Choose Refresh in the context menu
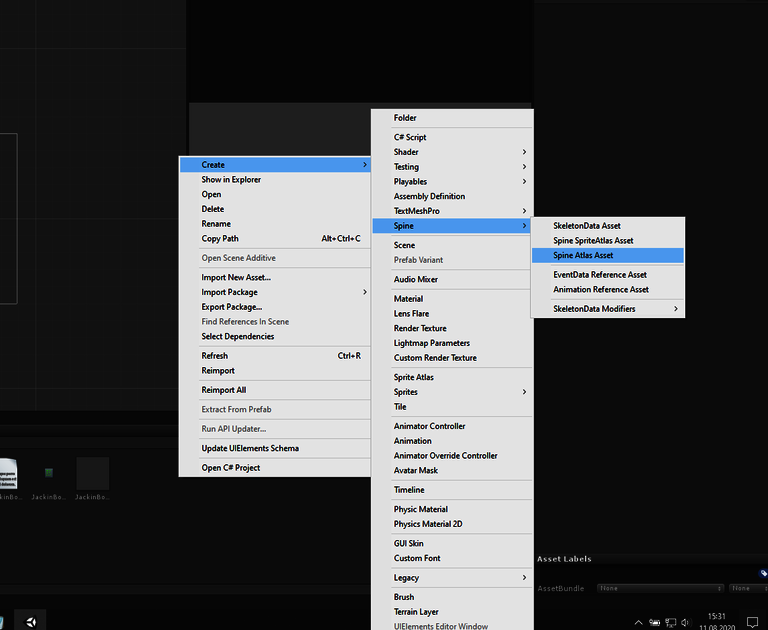768x630 pixels. [x=275, y=356]
